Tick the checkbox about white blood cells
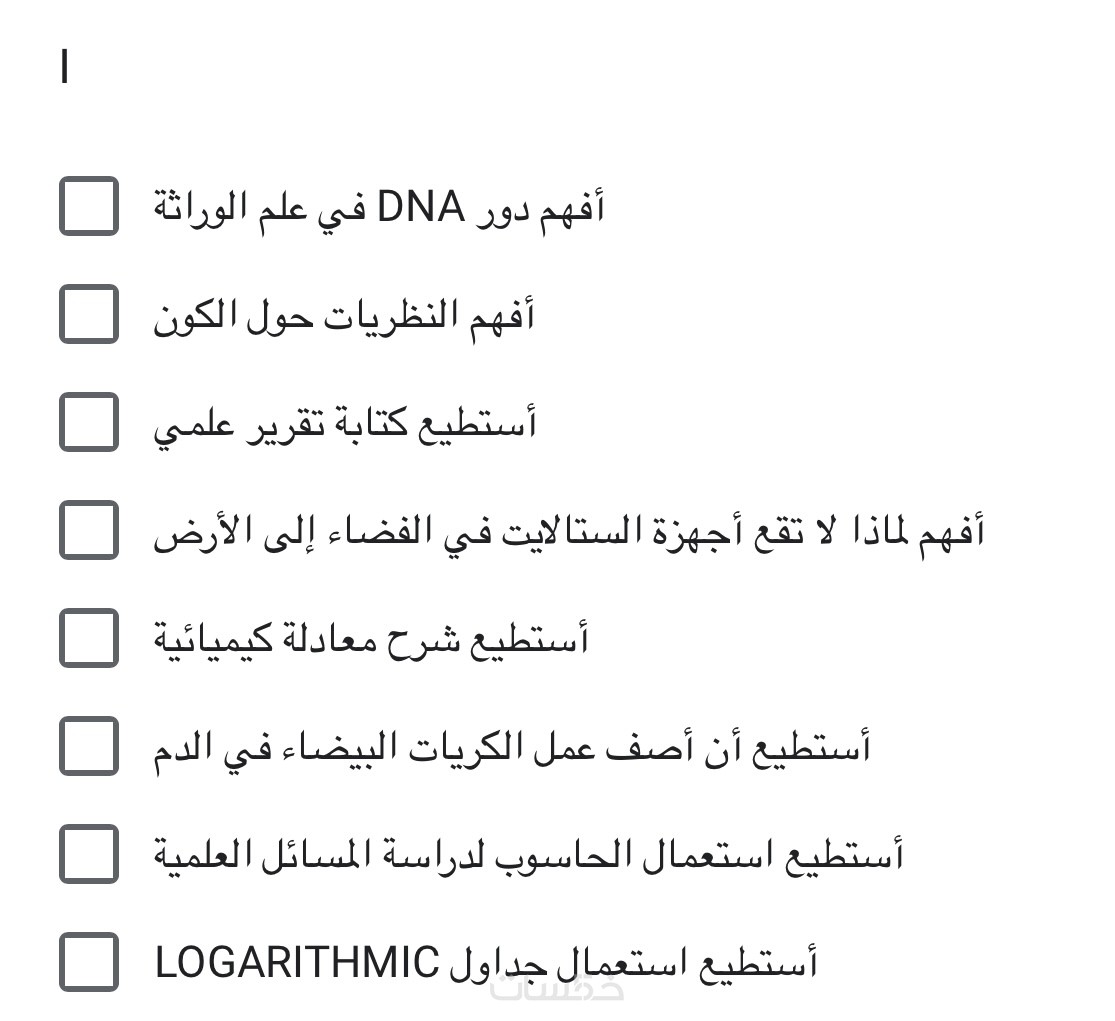Viewport: 1115px width, 1021px height. [89, 746]
